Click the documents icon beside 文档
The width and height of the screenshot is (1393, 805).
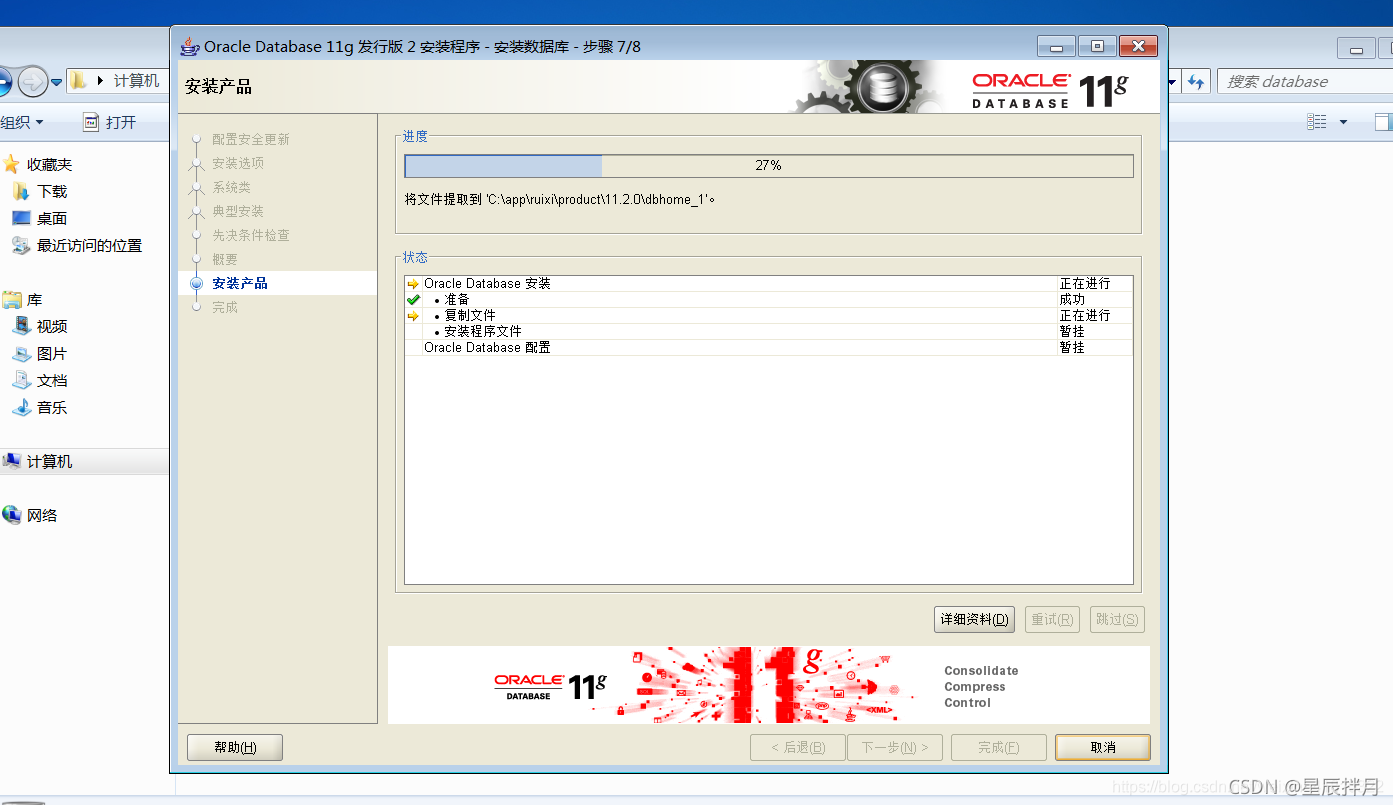[21, 380]
